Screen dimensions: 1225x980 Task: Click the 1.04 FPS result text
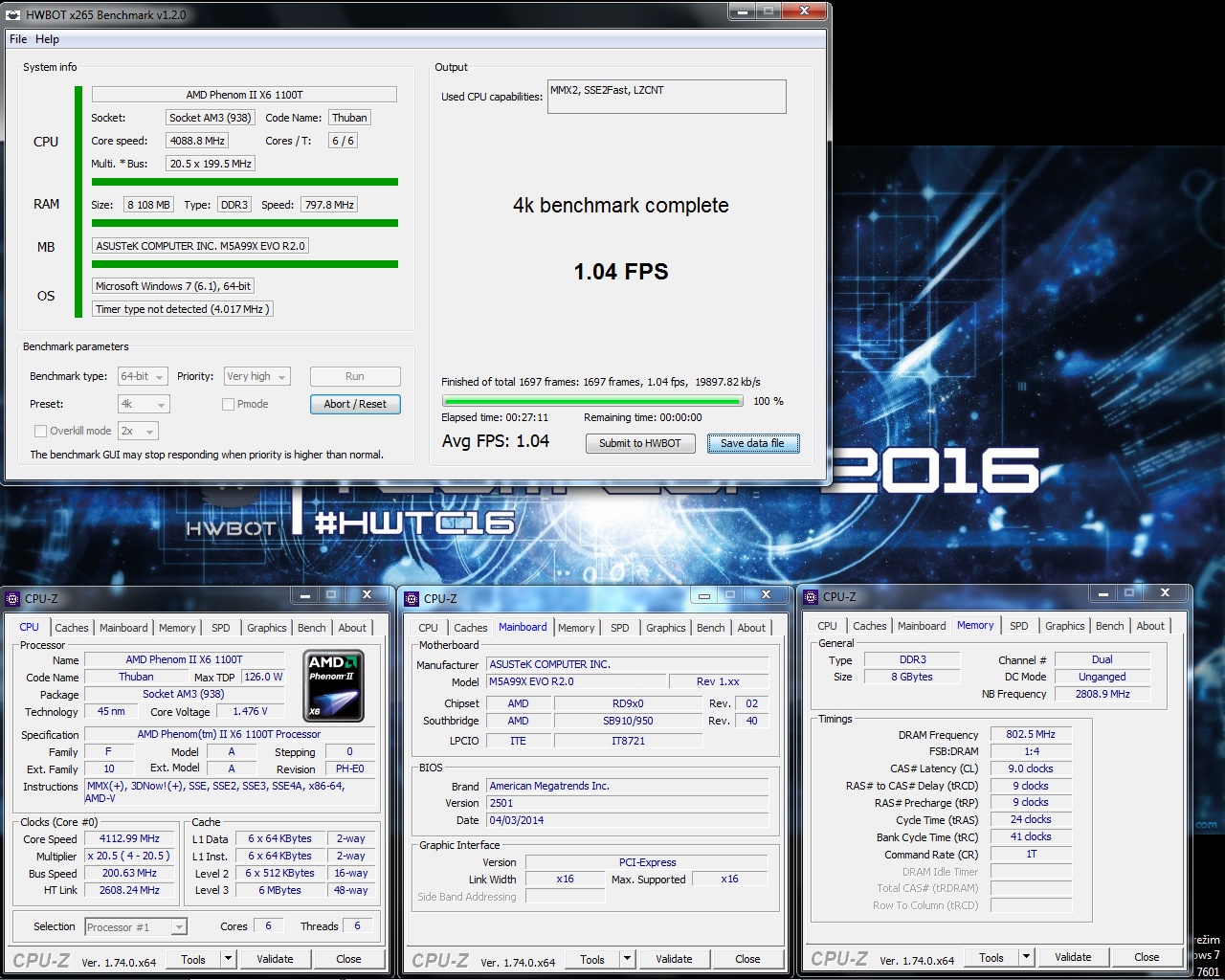[x=621, y=272]
